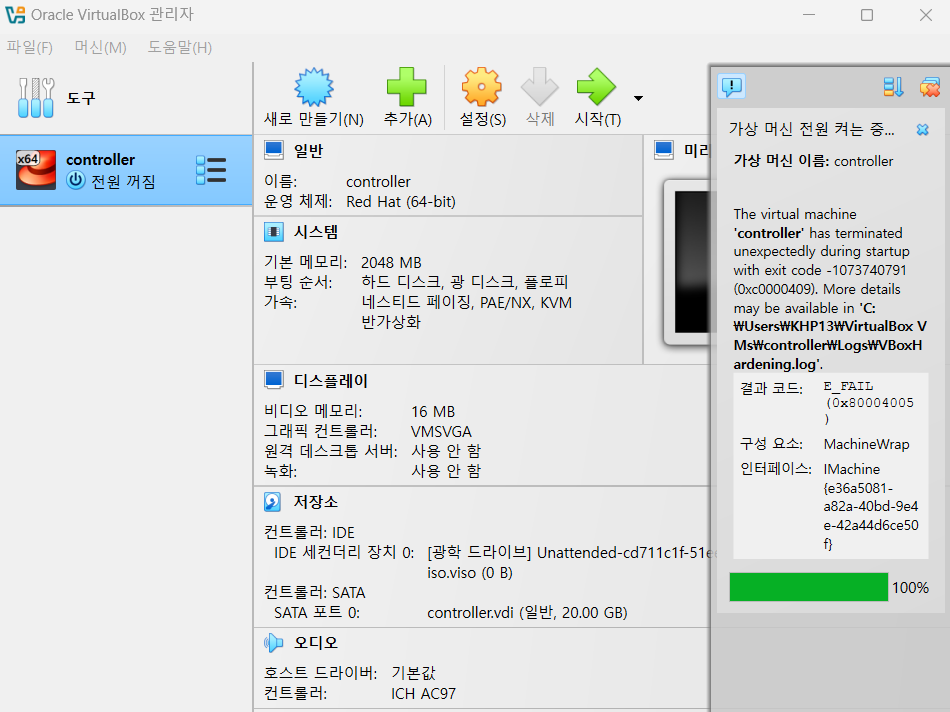Image resolution: width=950 pixels, height=712 pixels.
Task: Click the green plus 추가(A) icon
Action: pyautogui.click(x=407, y=87)
